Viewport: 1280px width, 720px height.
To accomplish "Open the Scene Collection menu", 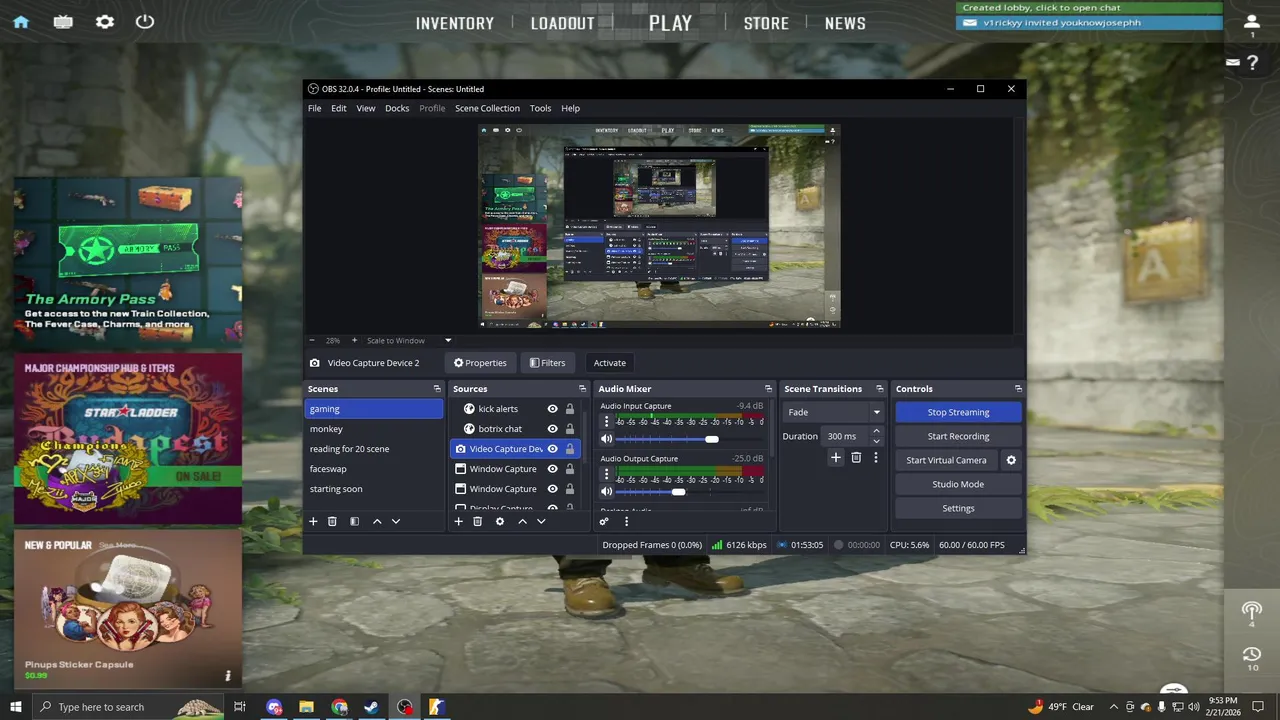I will tap(487, 108).
